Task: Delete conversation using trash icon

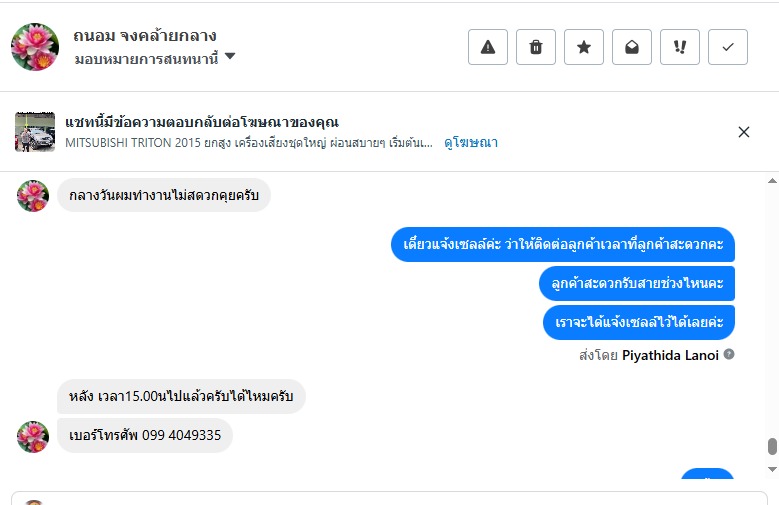Action: (536, 47)
